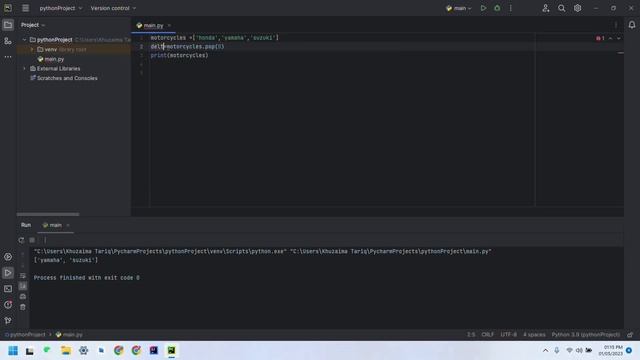The image size is (640, 360).
Task: Select External Libraries in the tree
Action: [x=58, y=69]
